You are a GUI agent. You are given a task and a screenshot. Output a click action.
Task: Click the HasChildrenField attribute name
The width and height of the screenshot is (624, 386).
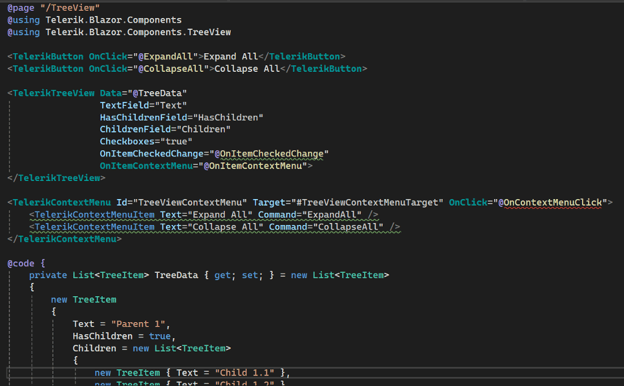click(143, 118)
